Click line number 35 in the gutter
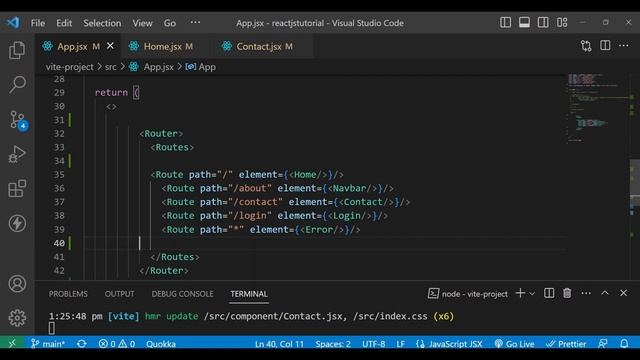This screenshot has height=360, width=640. point(59,175)
